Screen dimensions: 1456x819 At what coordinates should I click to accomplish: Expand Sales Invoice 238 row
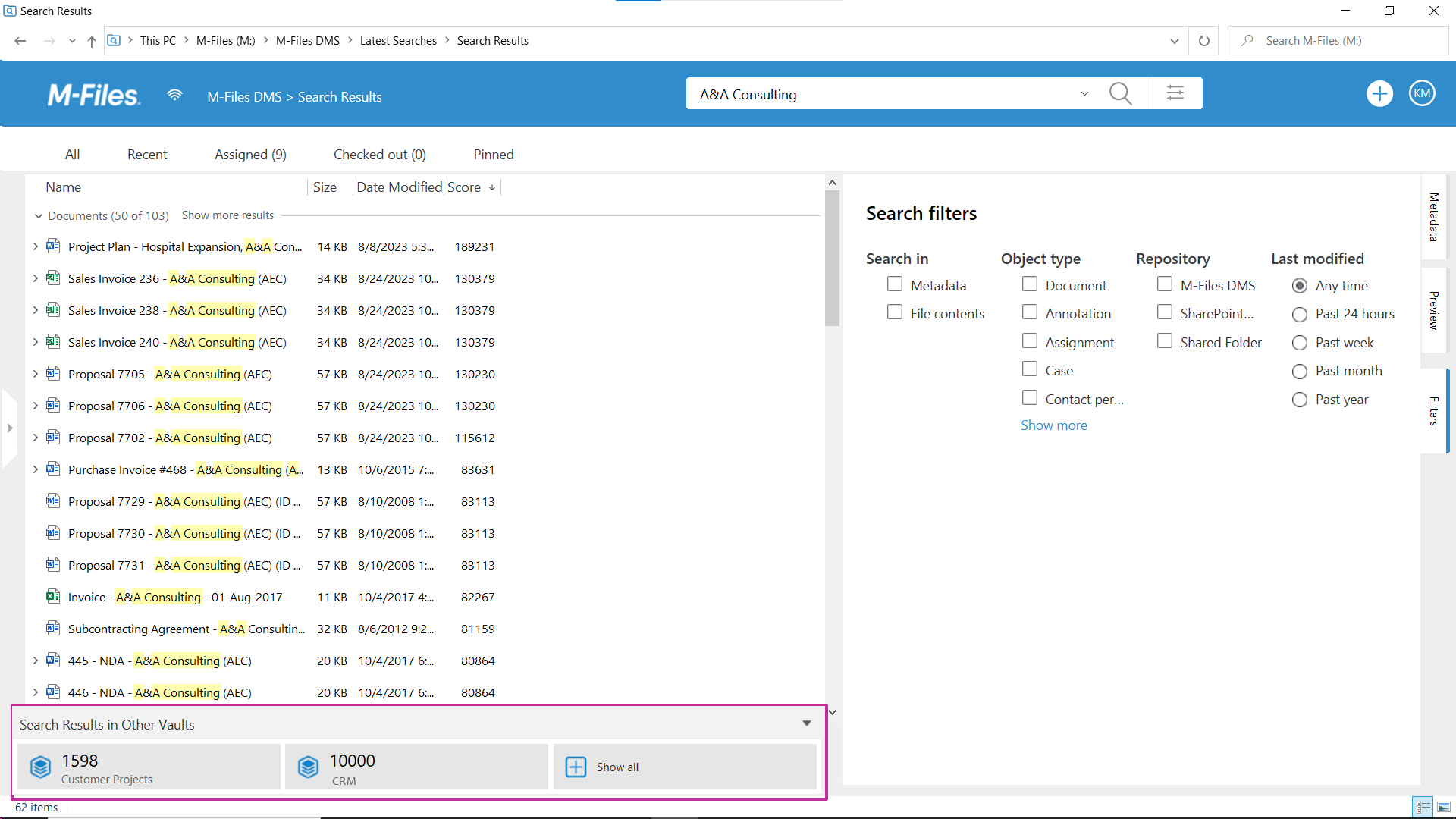tap(35, 310)
